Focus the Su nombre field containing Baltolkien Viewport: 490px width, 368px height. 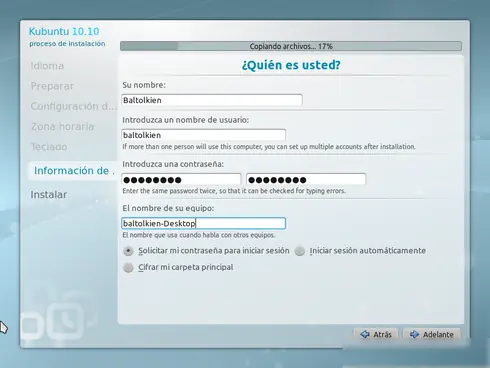pos(212,100)
